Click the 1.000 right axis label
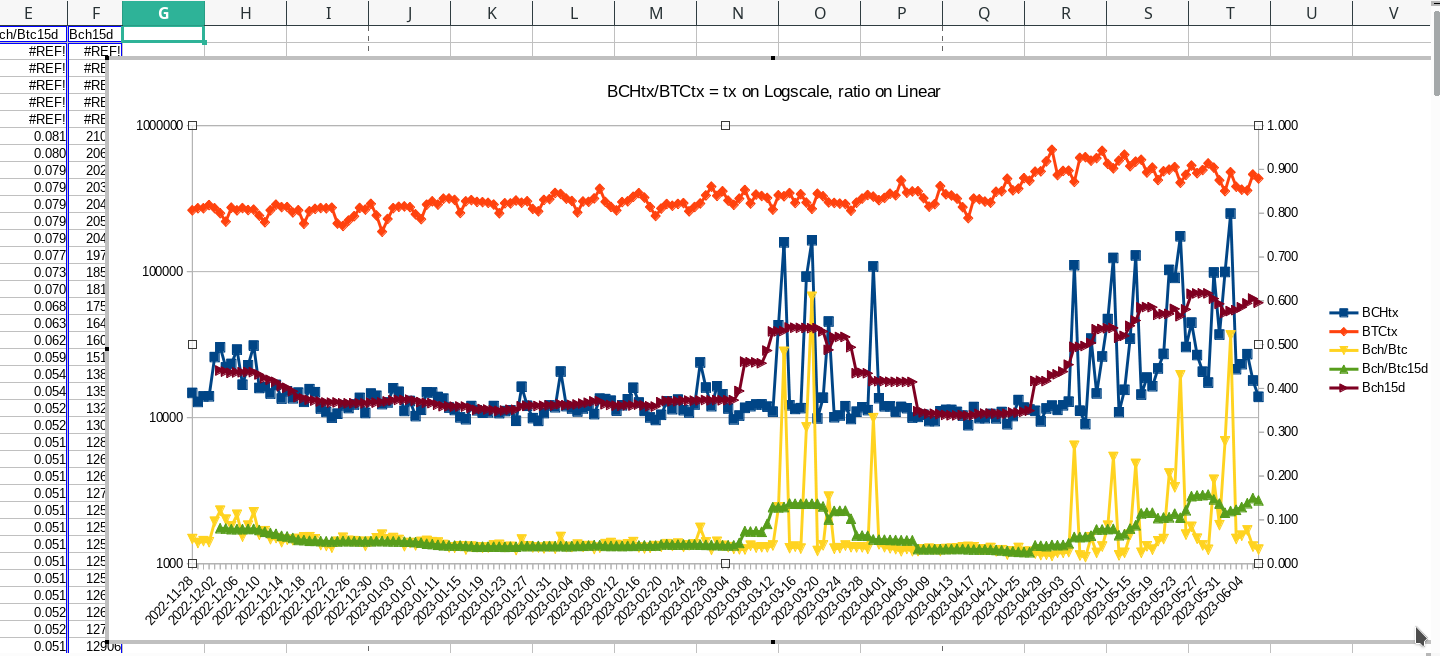The height and width of the screenshot is (656, 1440). pyautogui.click(x=1282, y=125)
